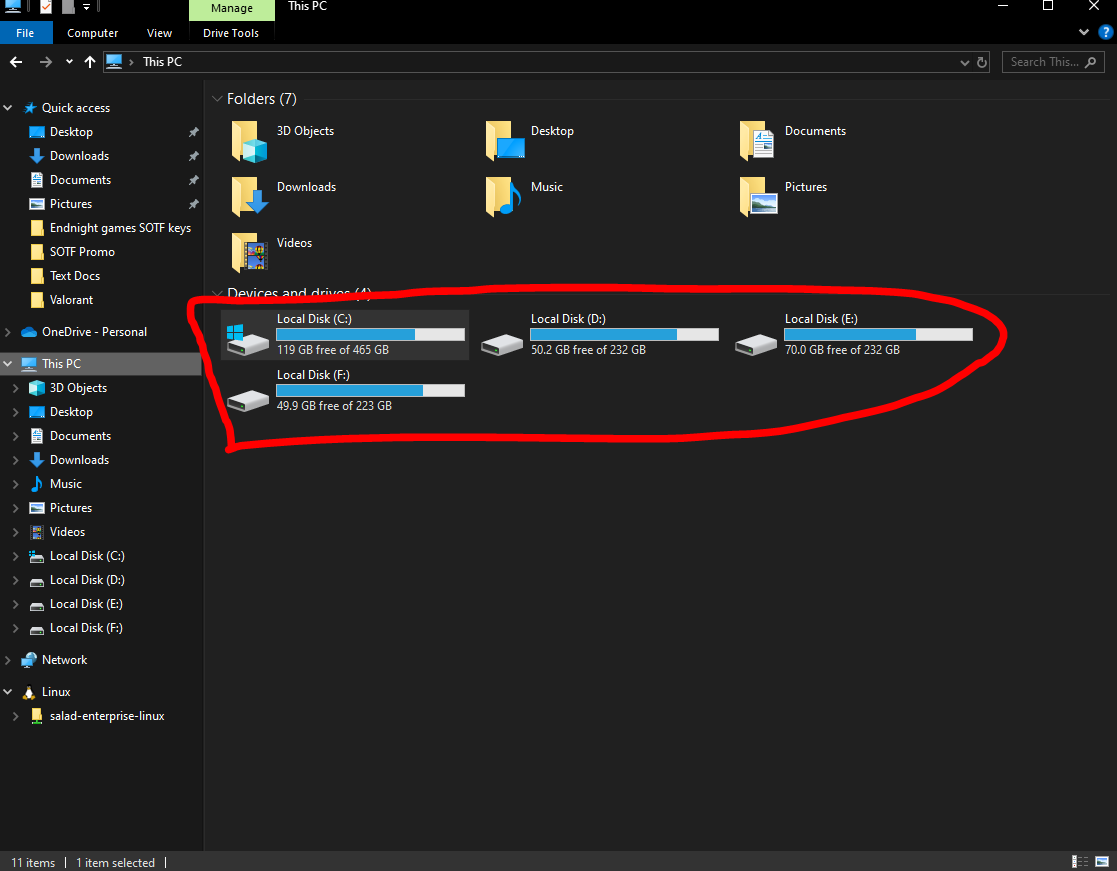Select Local Disk (D:) in navigation tree

[87, 580]
